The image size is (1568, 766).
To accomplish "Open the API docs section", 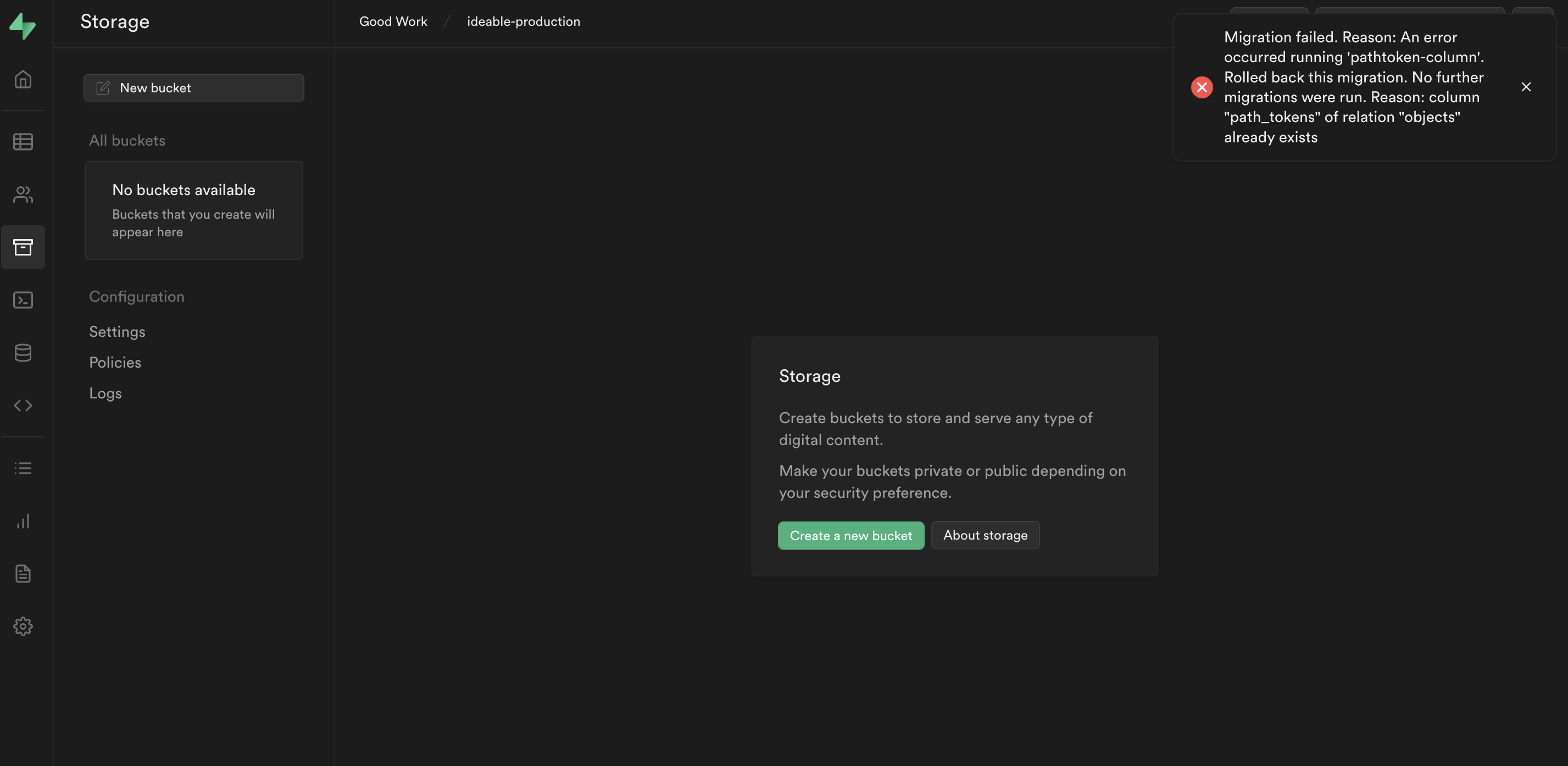I will click(23, 405).
